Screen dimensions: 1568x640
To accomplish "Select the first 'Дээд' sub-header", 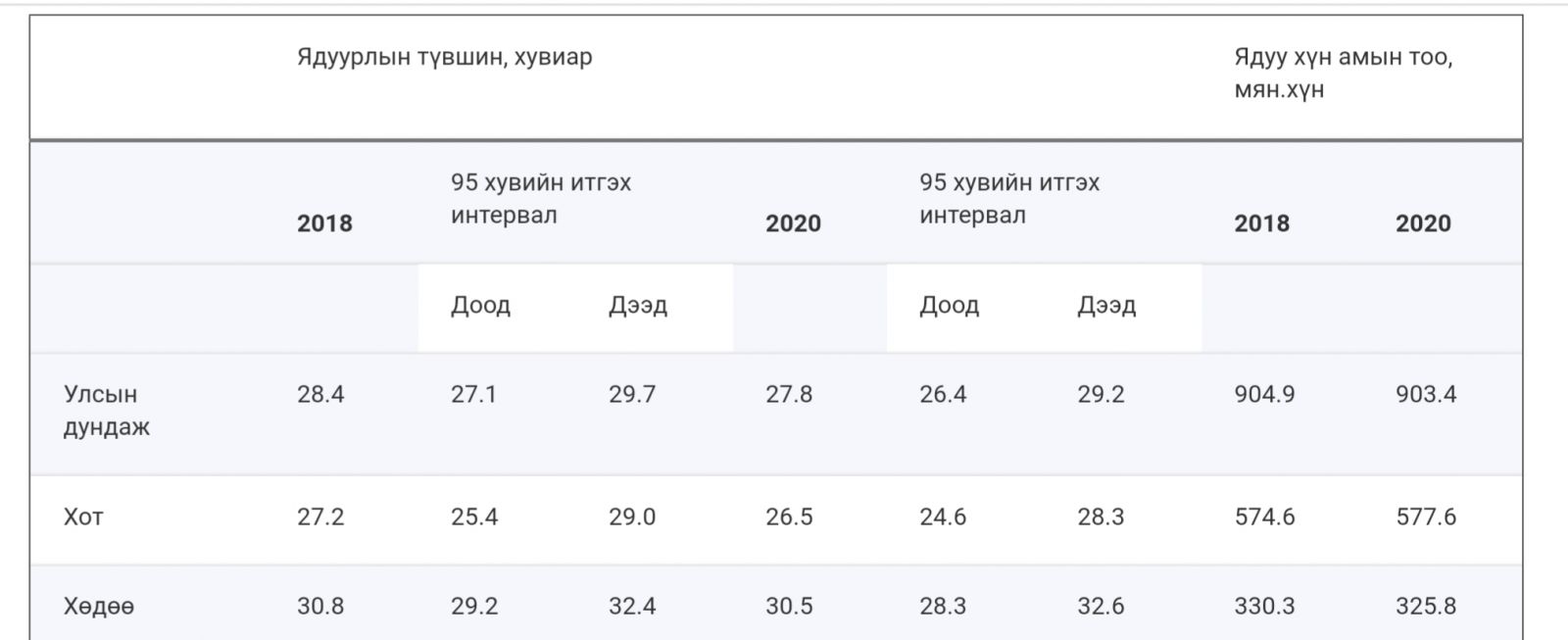I will click(638, 306).
